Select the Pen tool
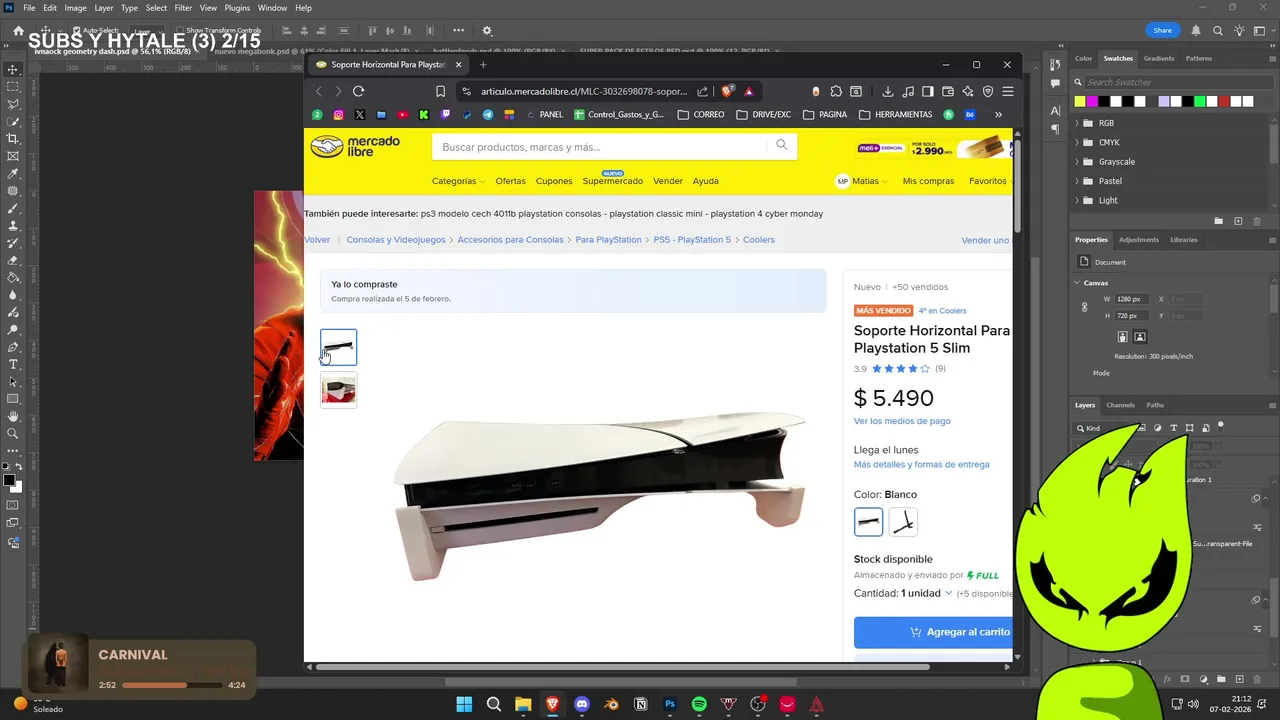Viewport: 1280px width, 720px height. (13, 347)
